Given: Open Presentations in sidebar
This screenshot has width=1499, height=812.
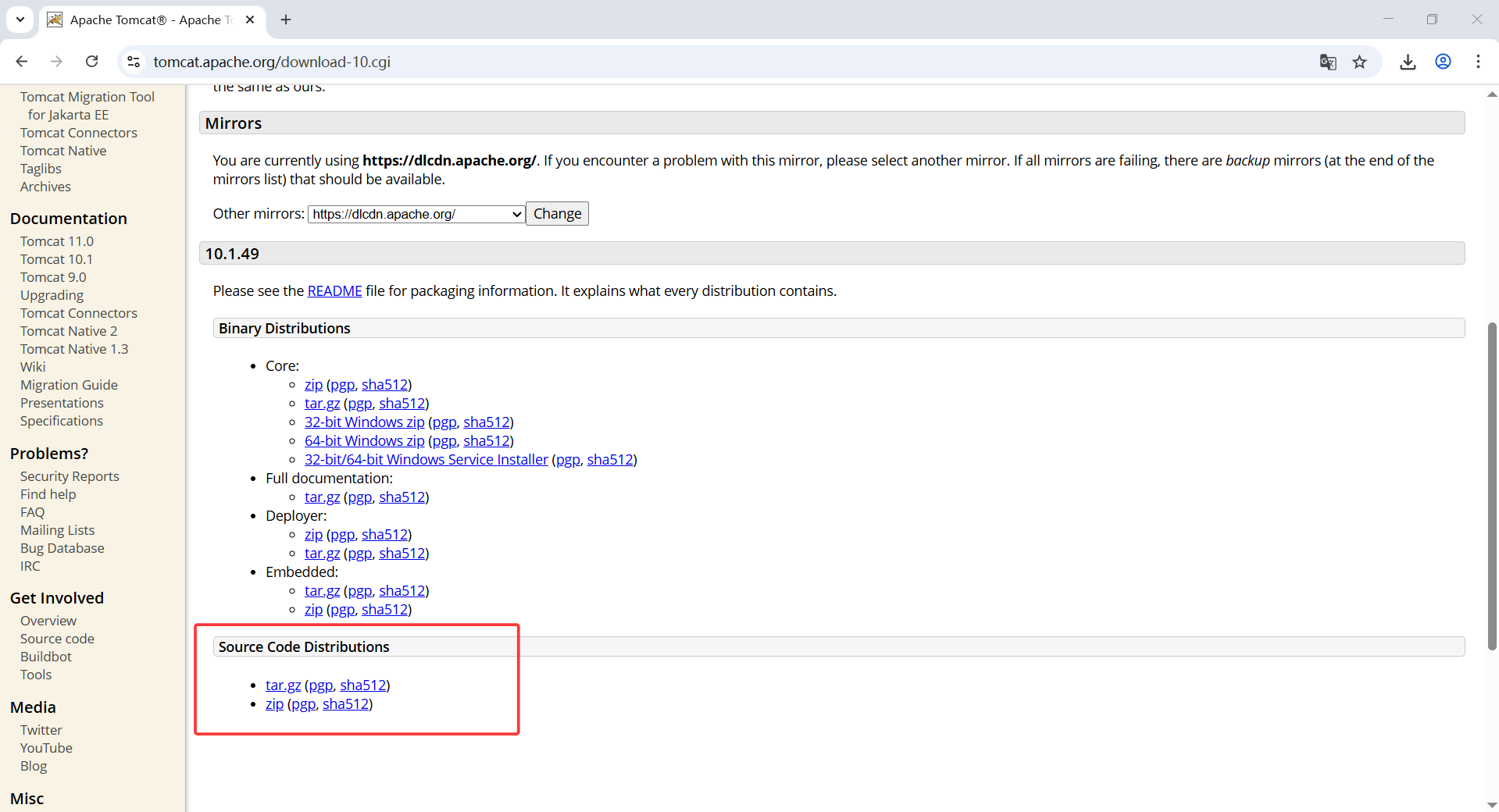Looking at the screenshot, I should 62,403.
